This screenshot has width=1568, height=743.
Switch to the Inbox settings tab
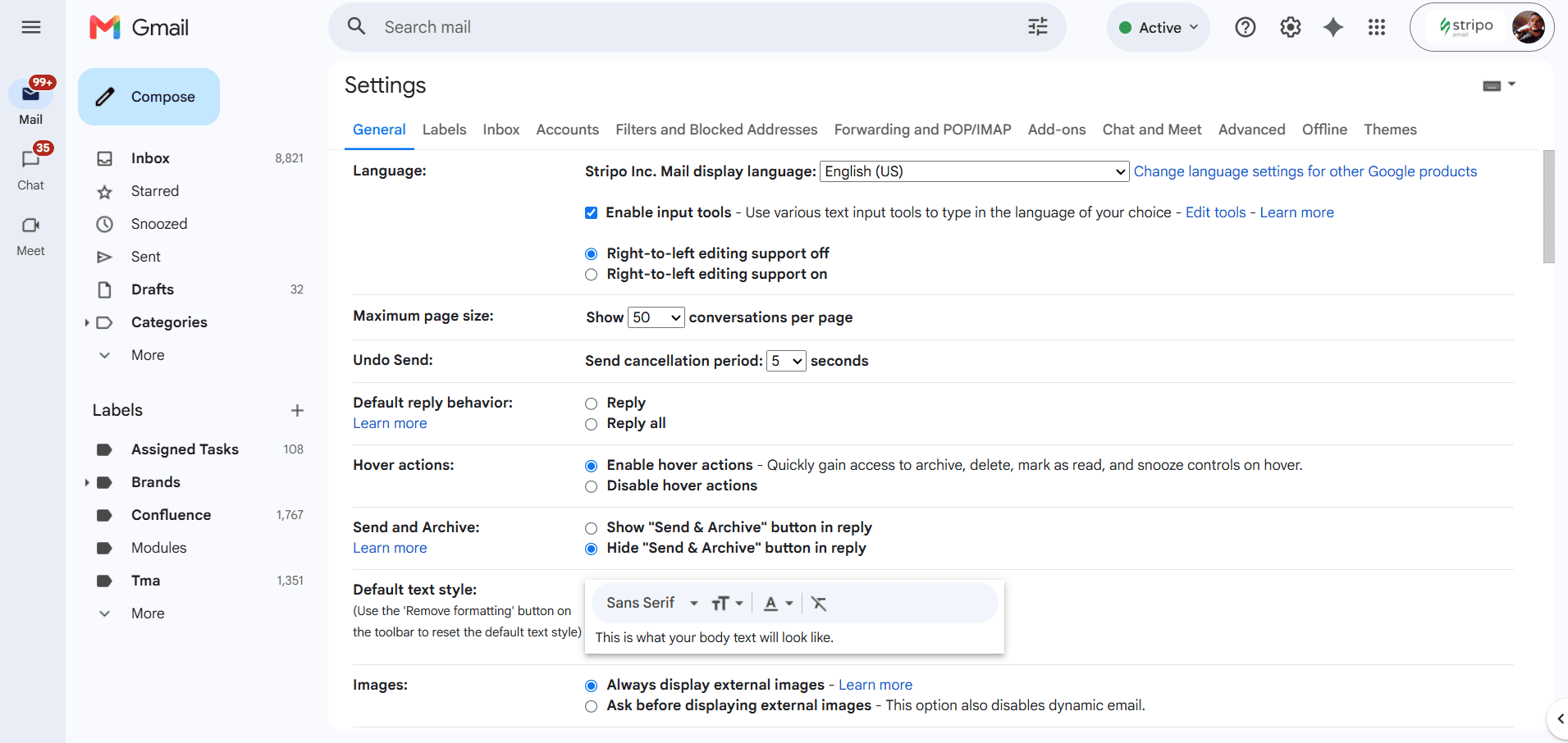click(501, 130)
